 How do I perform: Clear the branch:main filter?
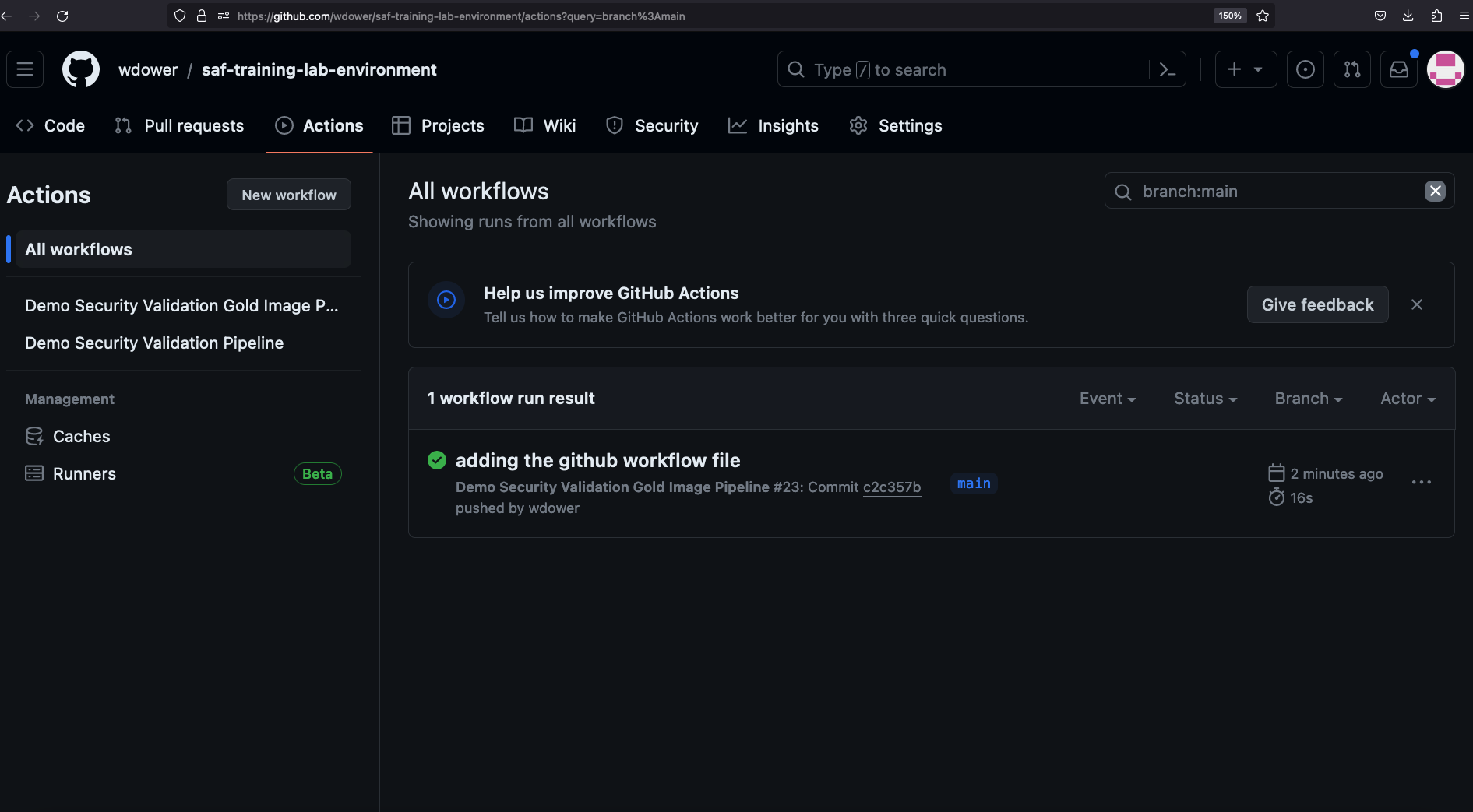pos(1435,192)
